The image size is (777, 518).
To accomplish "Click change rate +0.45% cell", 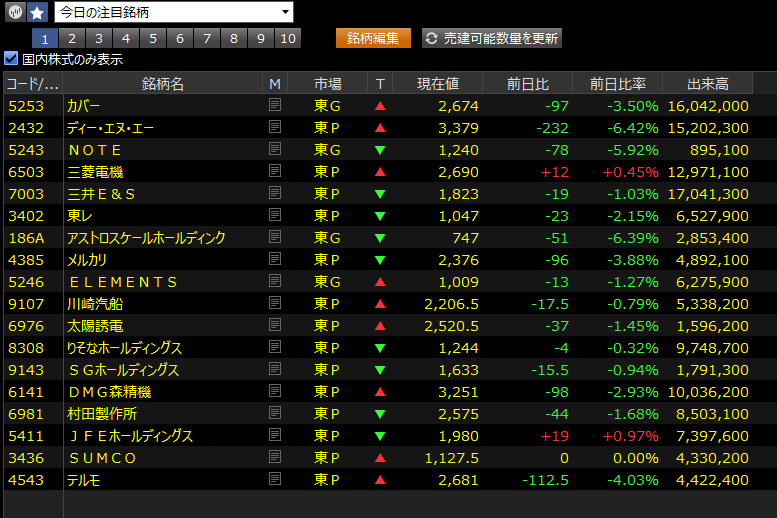I will pos(630,172).
